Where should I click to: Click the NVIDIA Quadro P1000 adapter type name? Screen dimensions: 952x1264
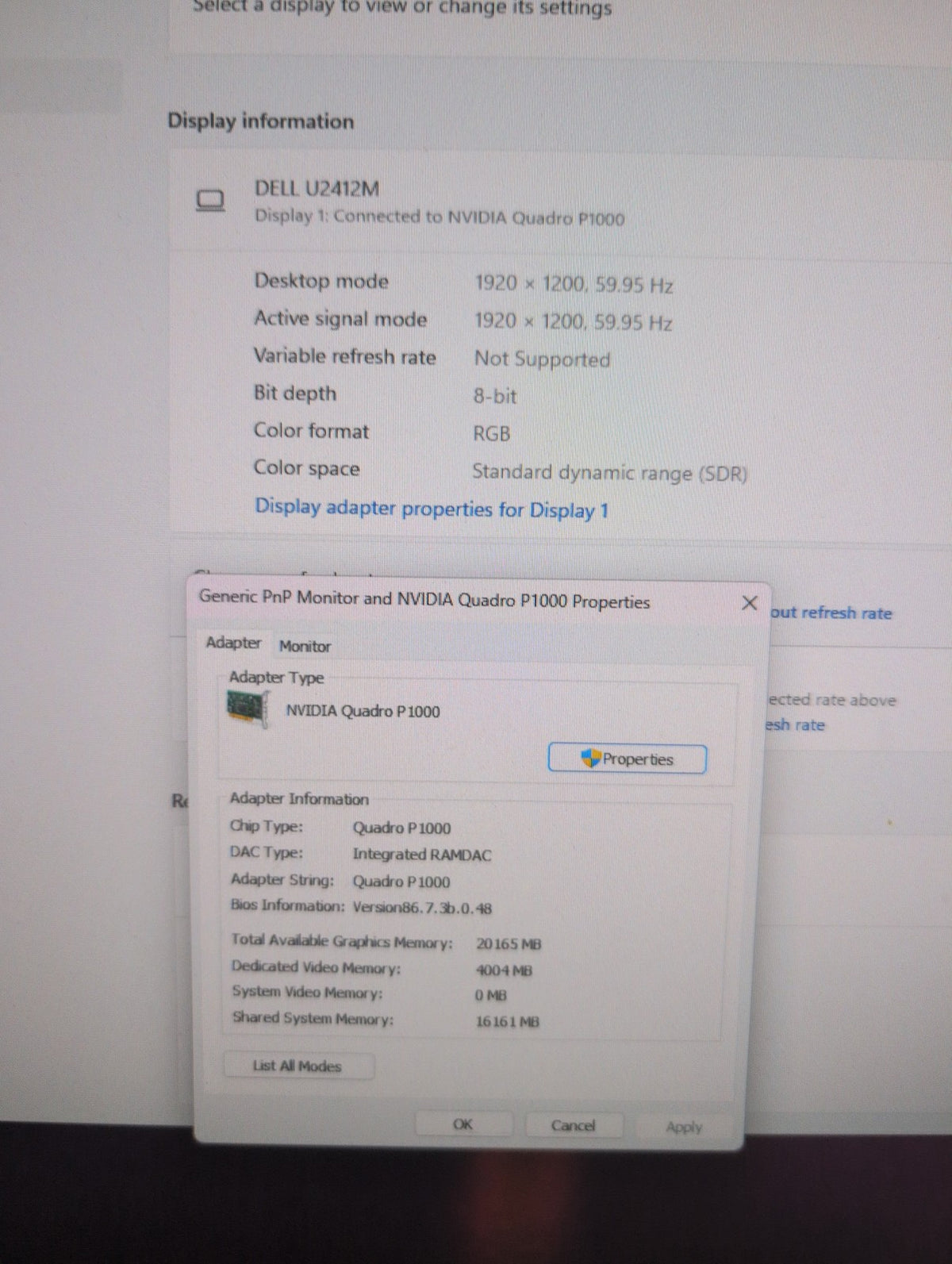363,711
